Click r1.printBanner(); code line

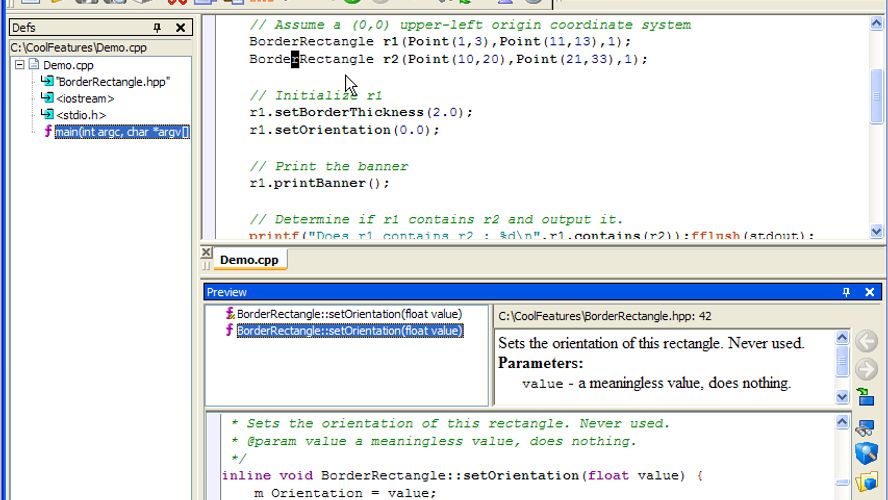pyautogui.click(x=319, y=183)
